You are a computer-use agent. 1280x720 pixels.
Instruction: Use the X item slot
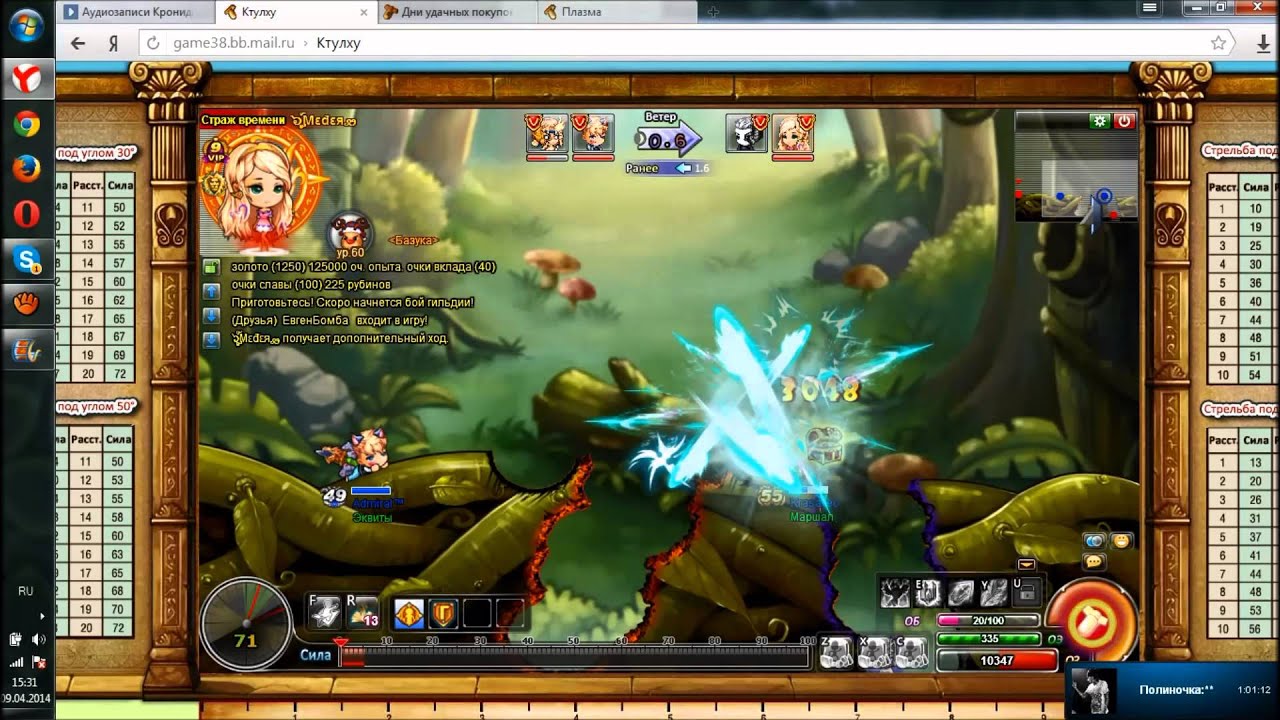[x=874, y=652]
